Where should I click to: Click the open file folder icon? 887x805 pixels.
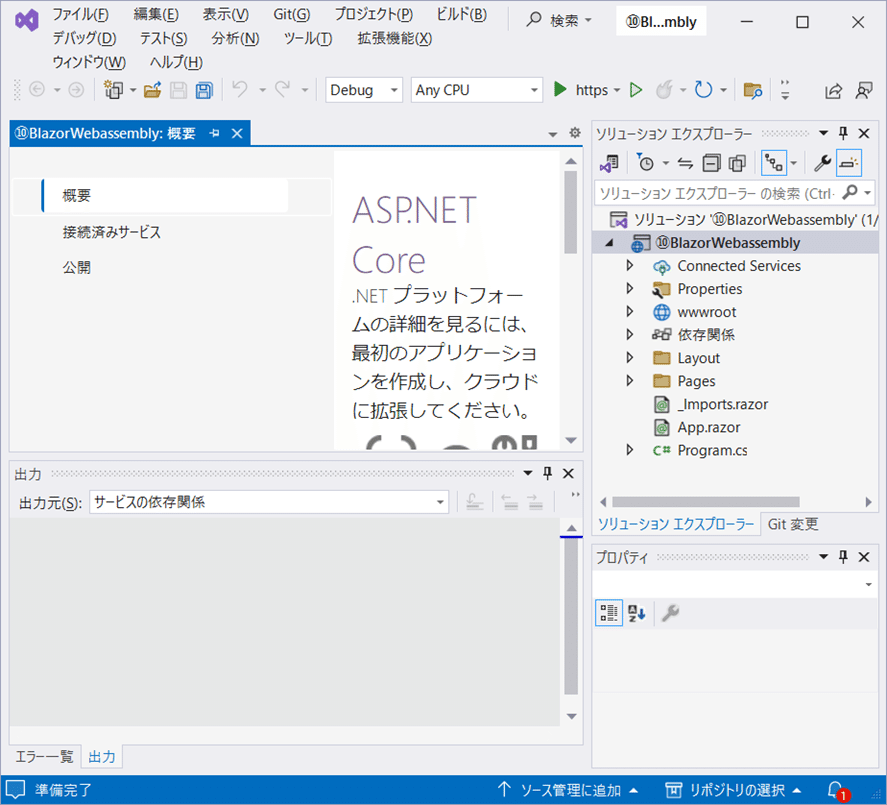pos(152,89)
